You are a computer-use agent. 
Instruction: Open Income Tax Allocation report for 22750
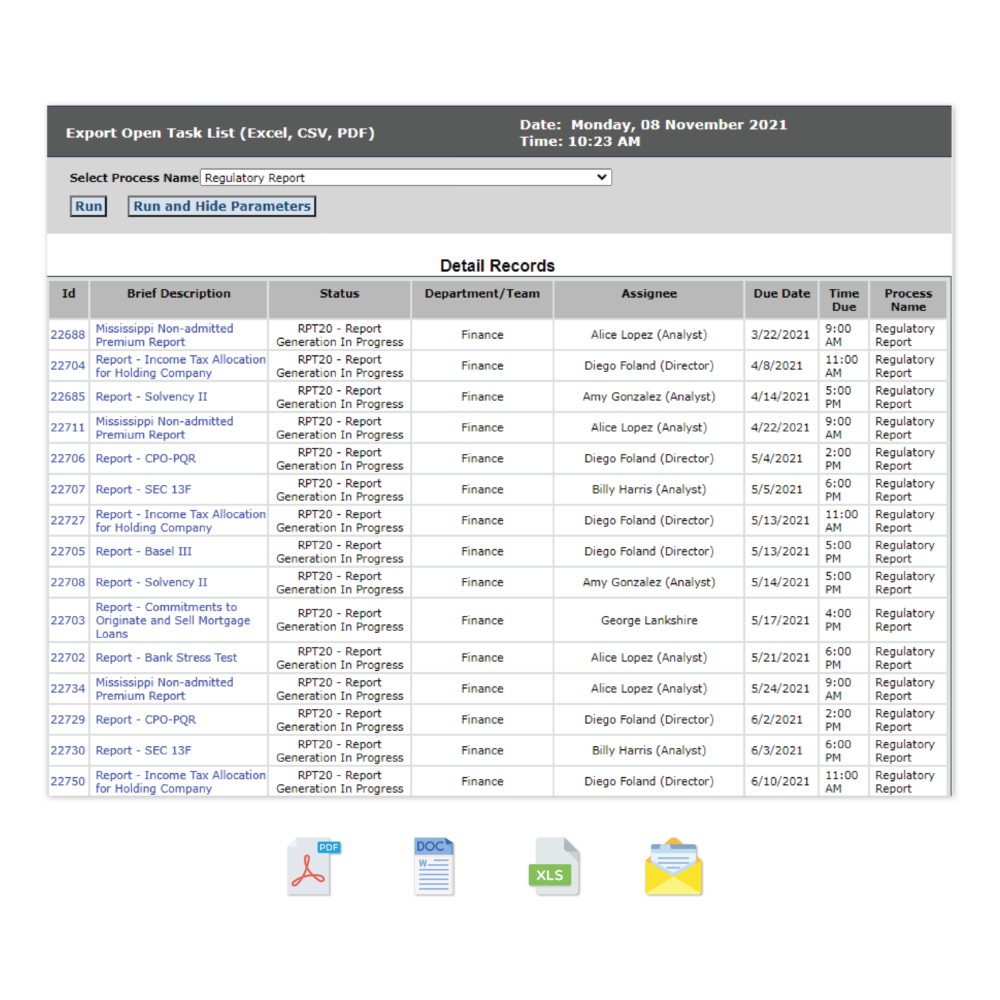click(x=180, y=781)
